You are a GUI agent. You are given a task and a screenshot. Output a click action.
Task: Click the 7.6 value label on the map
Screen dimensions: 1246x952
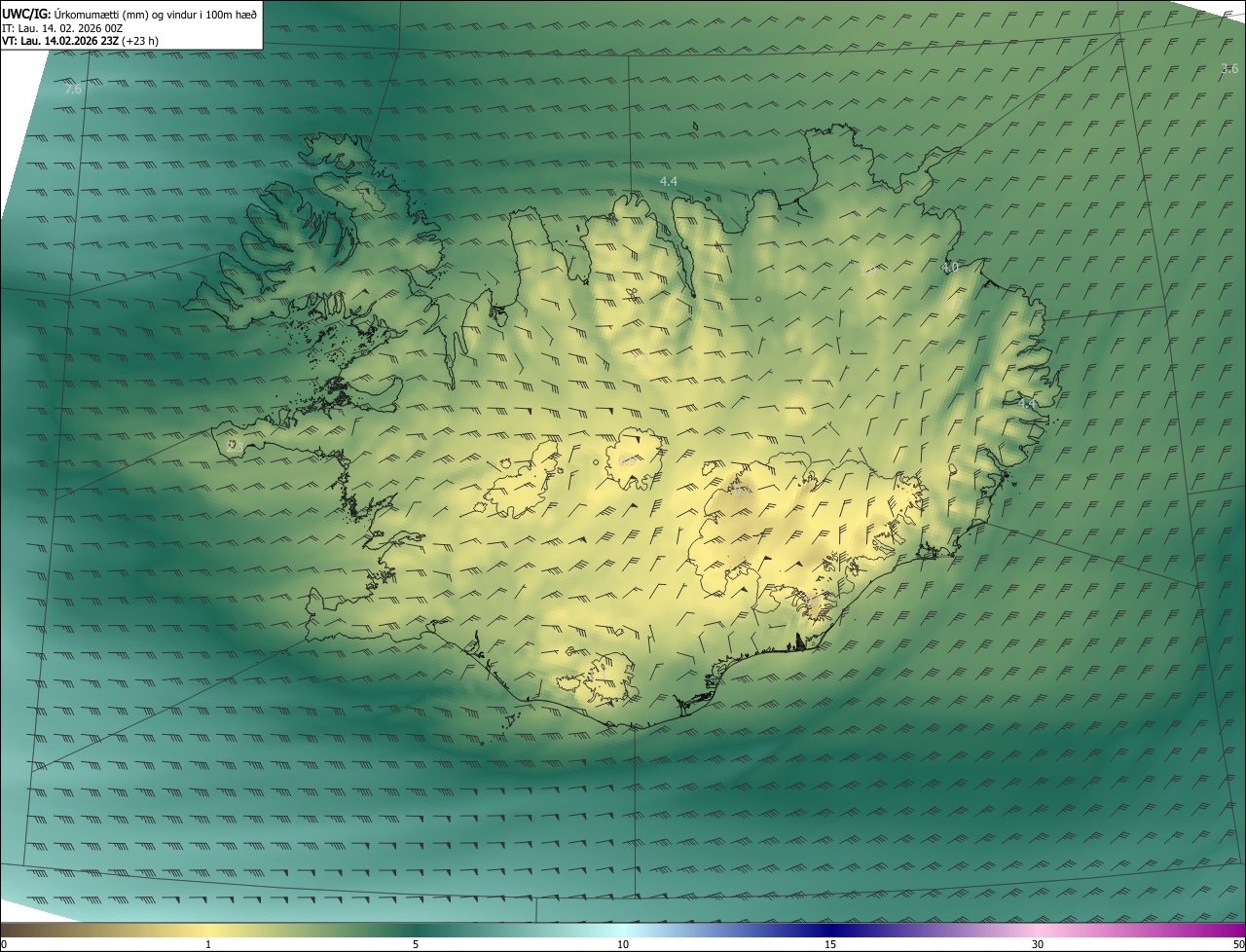tap(73, 90)
